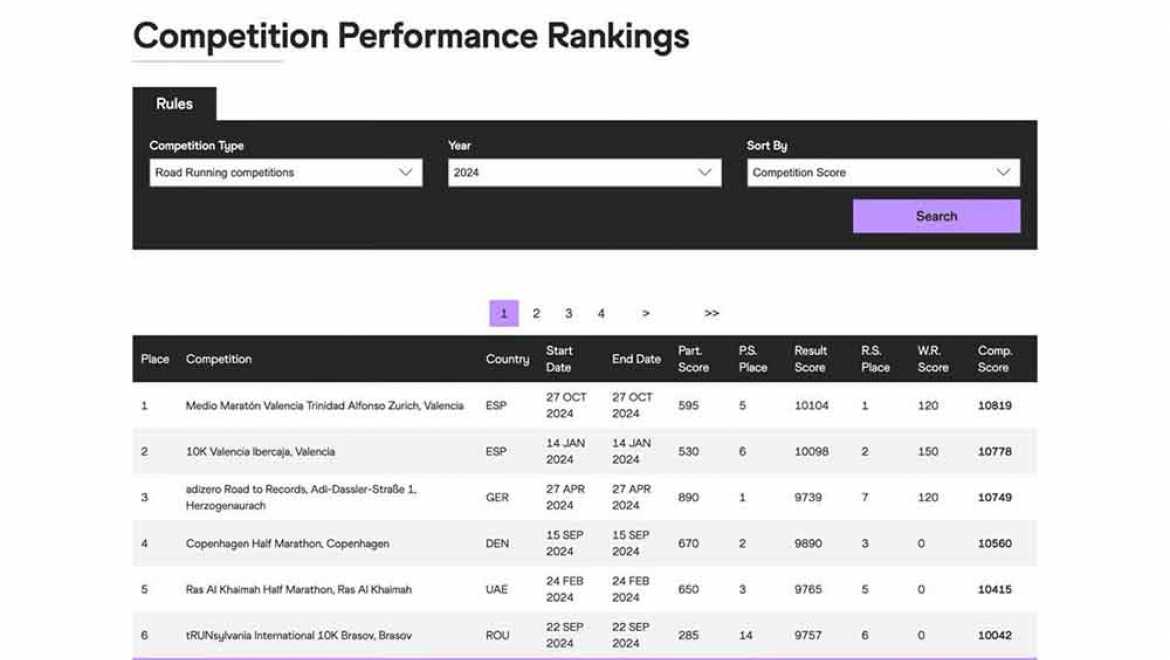Open the 10K Valencia Ibercaja entry
The width and height of the screenshot is (1170, 660).
point(260,452)
